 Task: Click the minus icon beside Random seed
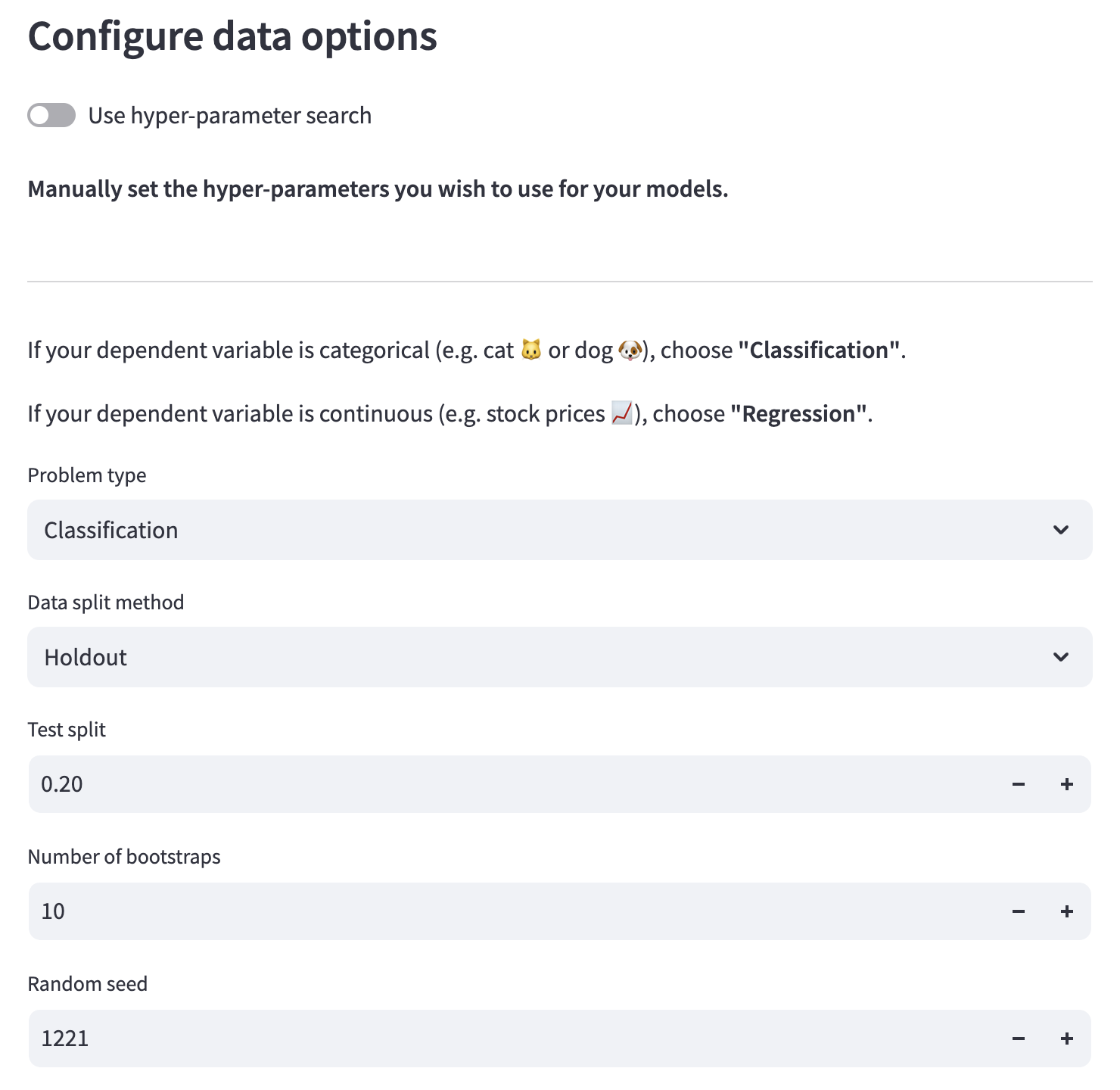pyautogui.click(x=1018, y=1039)
